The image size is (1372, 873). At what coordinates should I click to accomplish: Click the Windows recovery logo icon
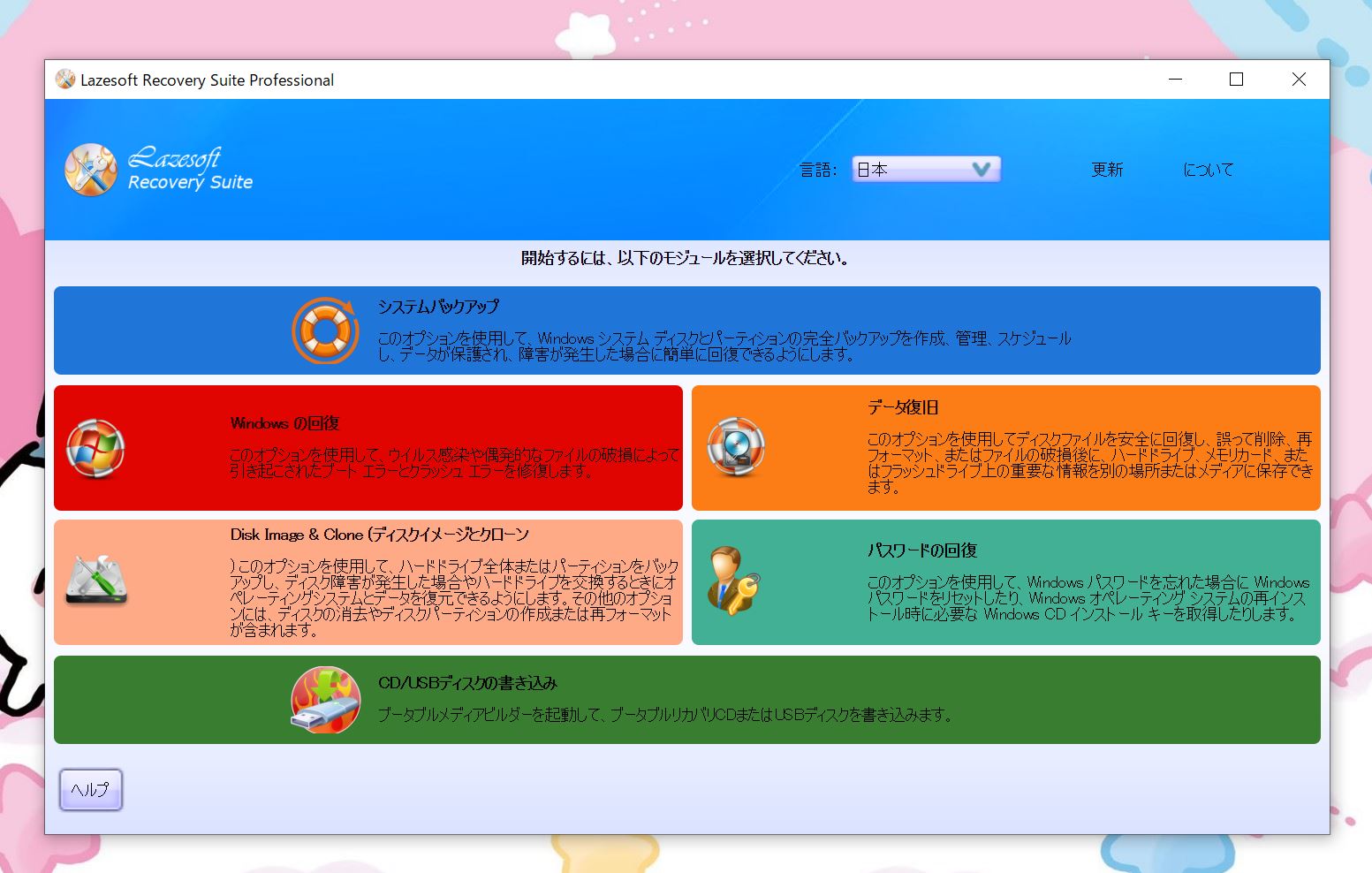click(x=95, y=449)
